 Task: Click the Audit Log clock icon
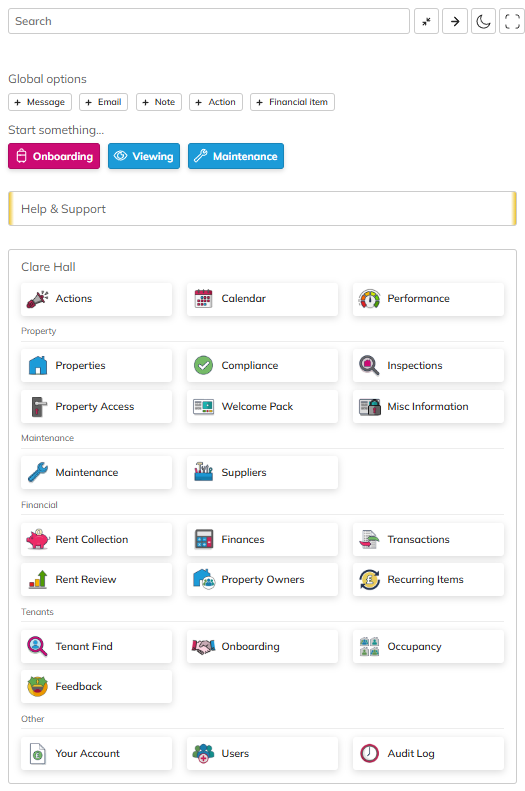pyautogui.click(x=369, y=753)
